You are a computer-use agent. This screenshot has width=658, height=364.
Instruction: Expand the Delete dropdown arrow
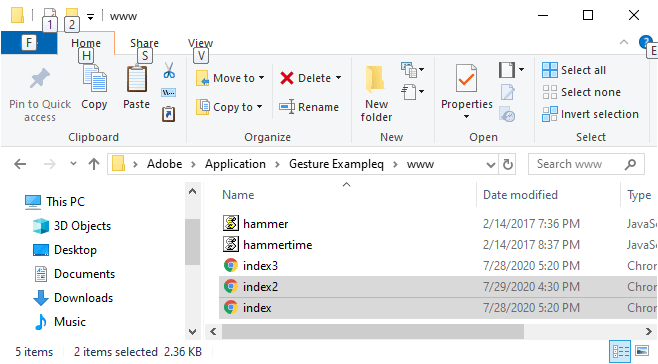coord(338,78)
